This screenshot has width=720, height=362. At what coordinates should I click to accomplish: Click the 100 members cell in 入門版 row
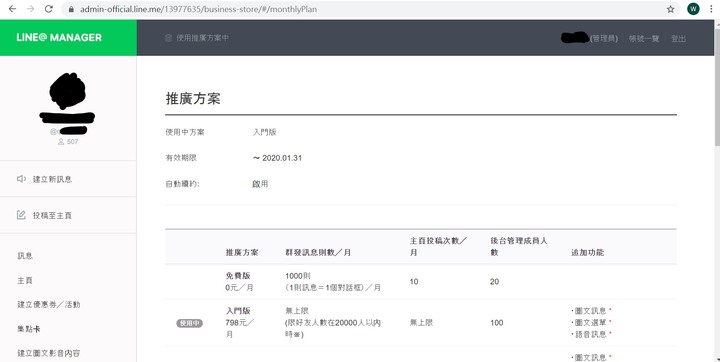point(496,323)
